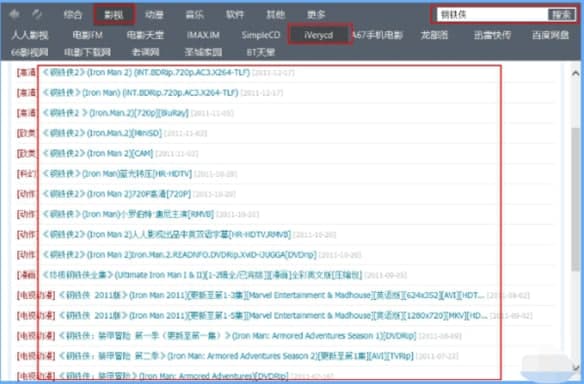The height and width of the screenshot is (384, 584).
Task: Click the 搜索 search button
Action: [x=561, y=15]
